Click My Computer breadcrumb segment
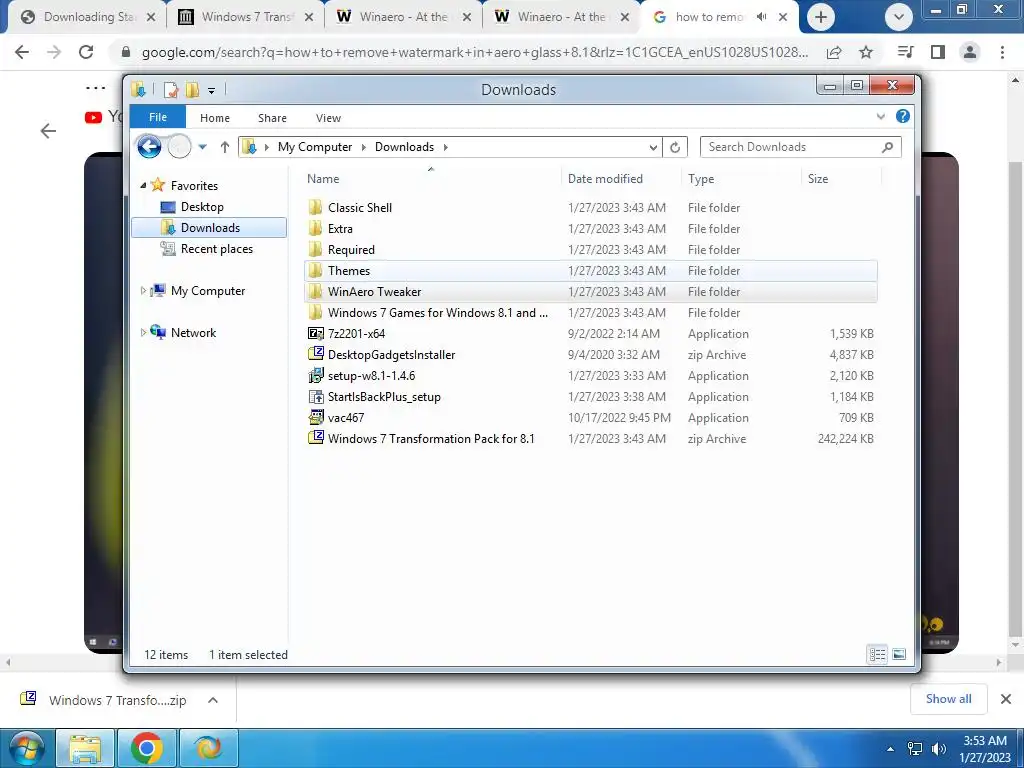 tap(315, 147)
